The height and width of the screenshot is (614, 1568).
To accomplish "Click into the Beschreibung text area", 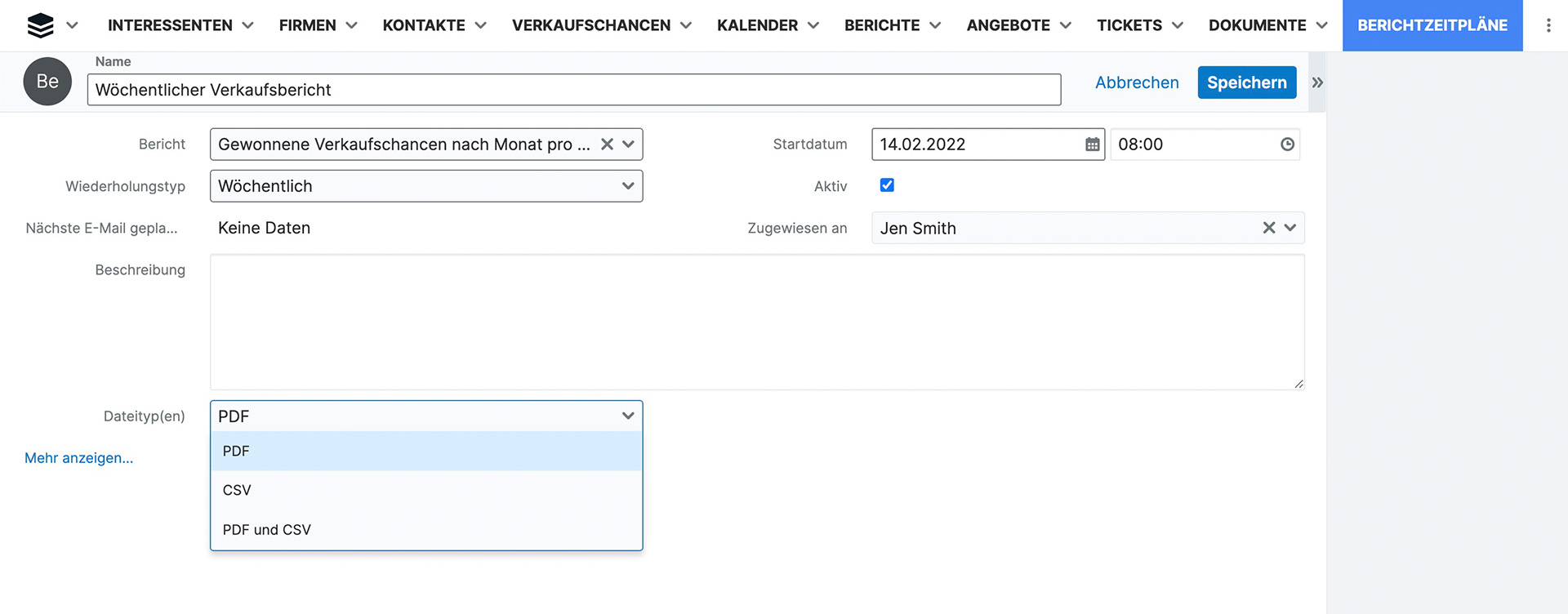I will 756,322.
